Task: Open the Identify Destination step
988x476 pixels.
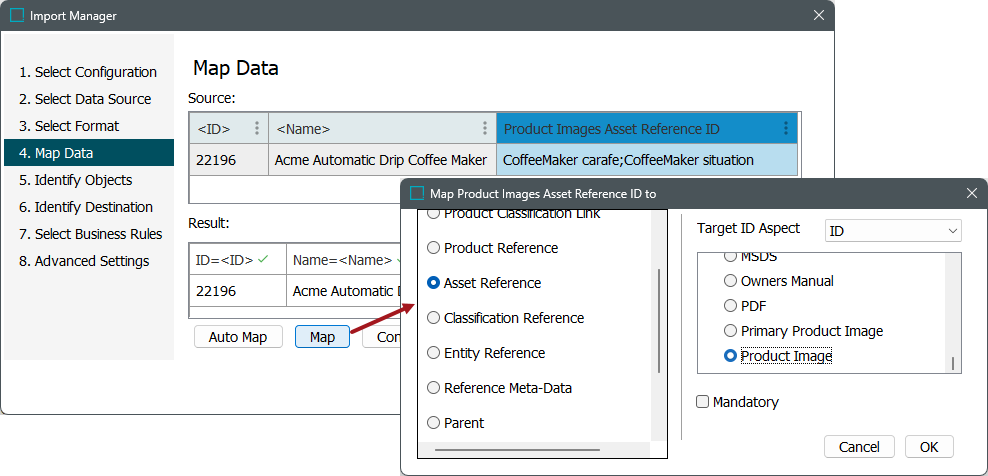Action: [x=94, y=207]
